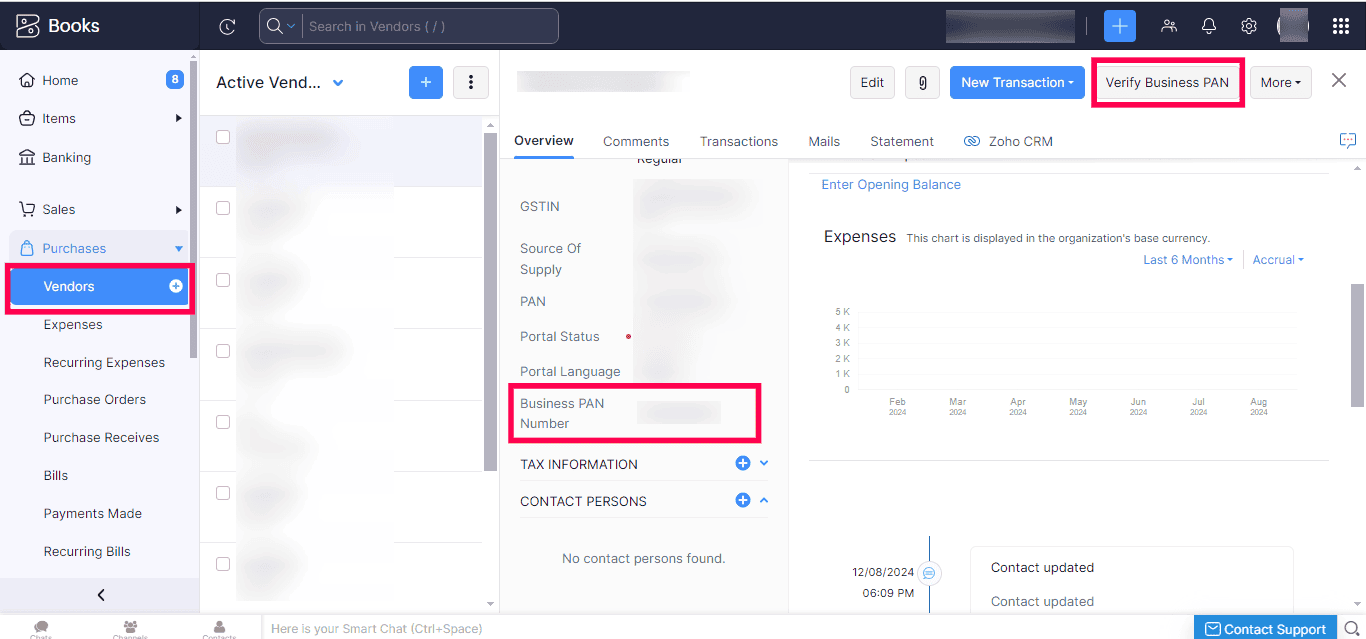
Task: Click the attachment paperclip icon
Action: tap(921, 83)
